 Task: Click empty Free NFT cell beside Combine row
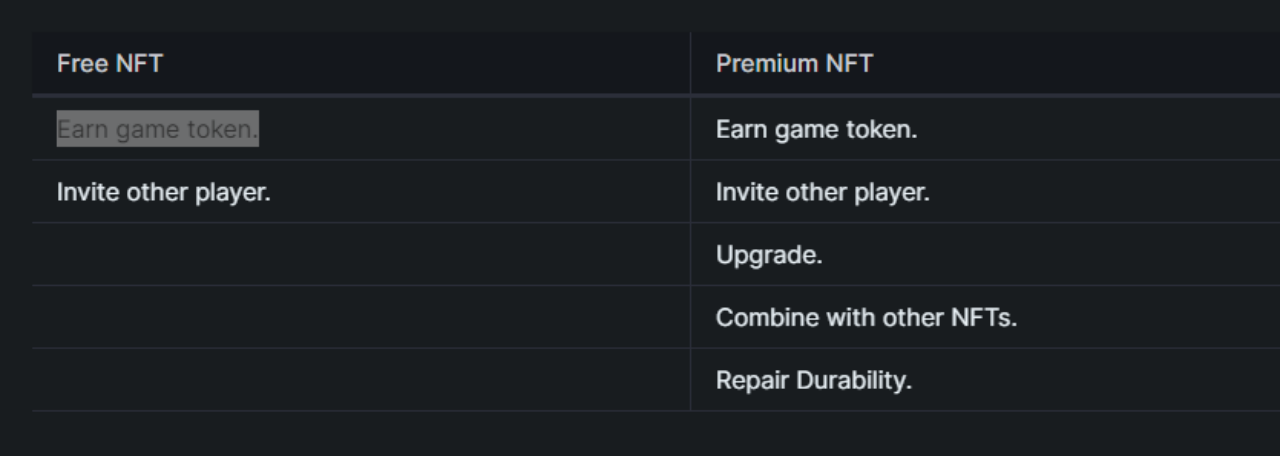pyautogui.click(x=360, y=318)
